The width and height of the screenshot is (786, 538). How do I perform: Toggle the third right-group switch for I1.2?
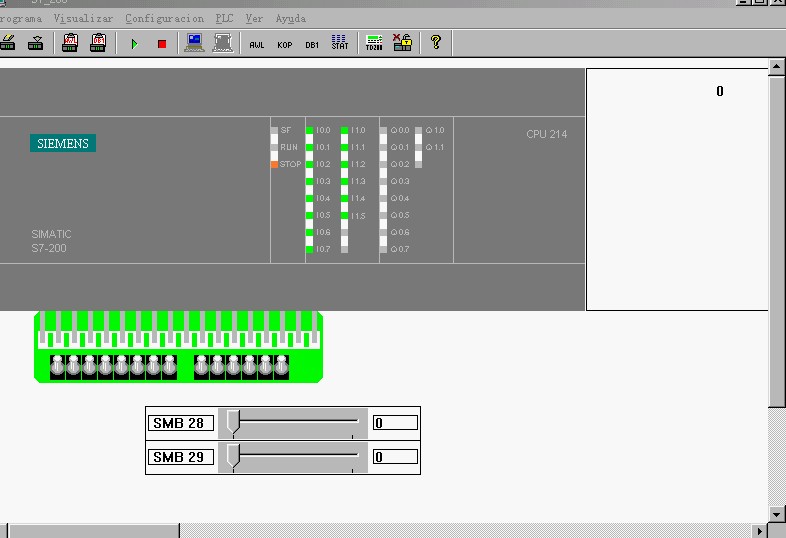pos(233,366)
